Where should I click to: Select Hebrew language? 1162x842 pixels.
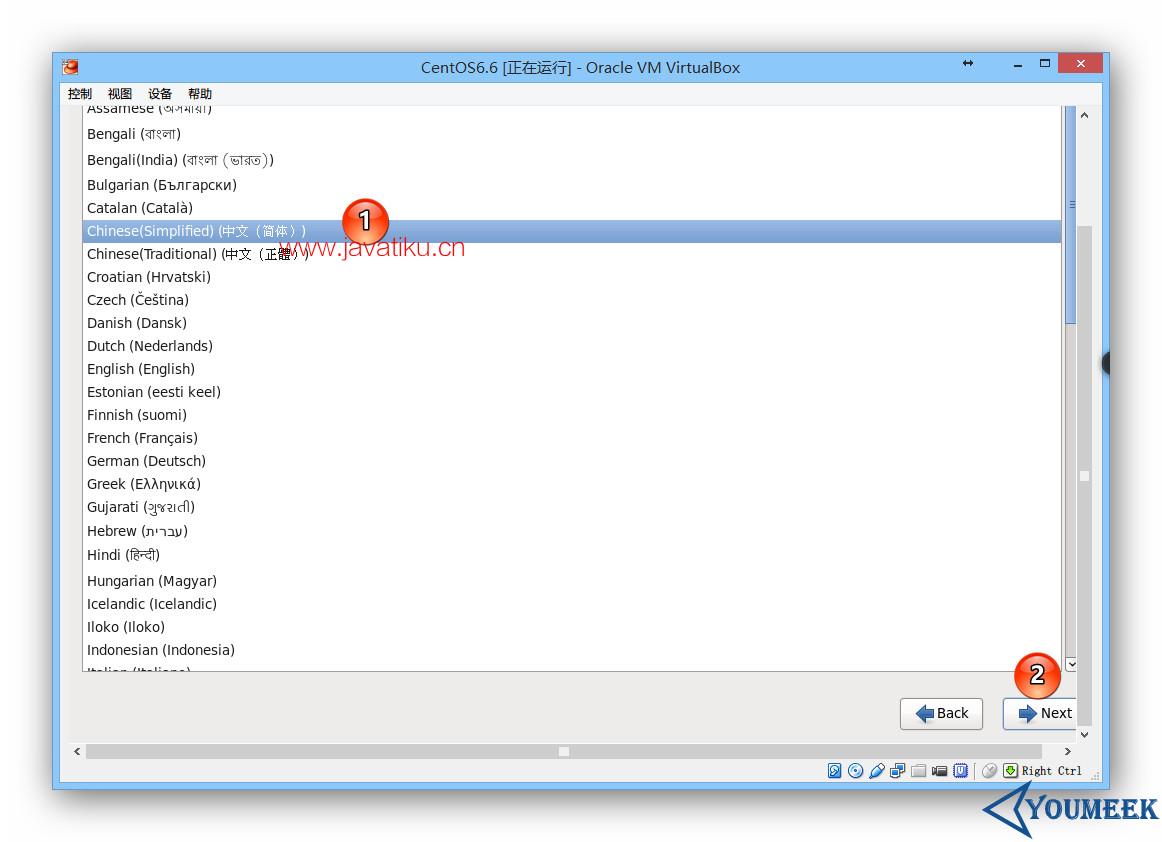(x=571, y=531)
